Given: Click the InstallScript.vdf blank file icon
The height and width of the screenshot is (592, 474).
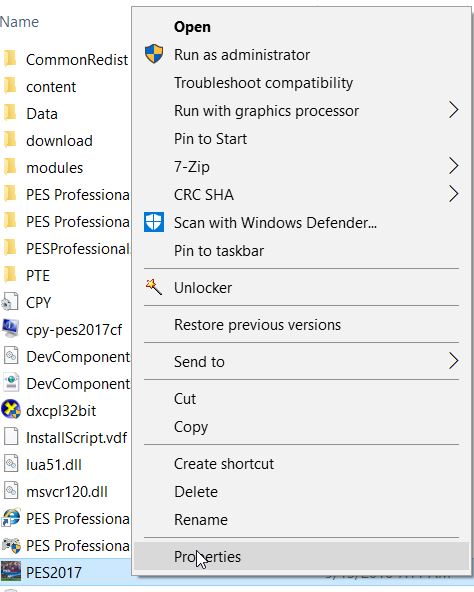Looking at the screenshot, I should coord(11,437).
